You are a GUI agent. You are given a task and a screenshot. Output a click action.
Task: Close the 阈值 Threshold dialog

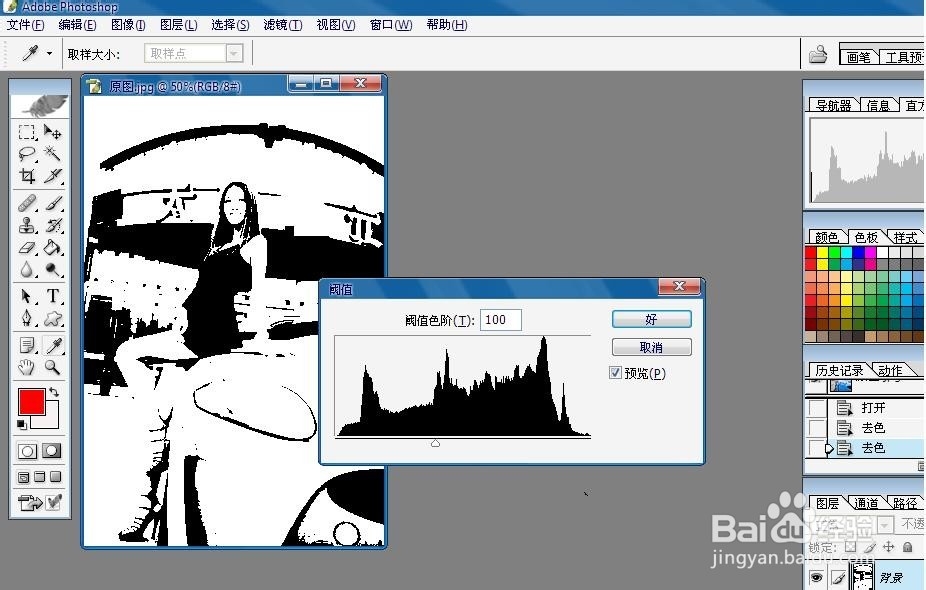(679, 286)
